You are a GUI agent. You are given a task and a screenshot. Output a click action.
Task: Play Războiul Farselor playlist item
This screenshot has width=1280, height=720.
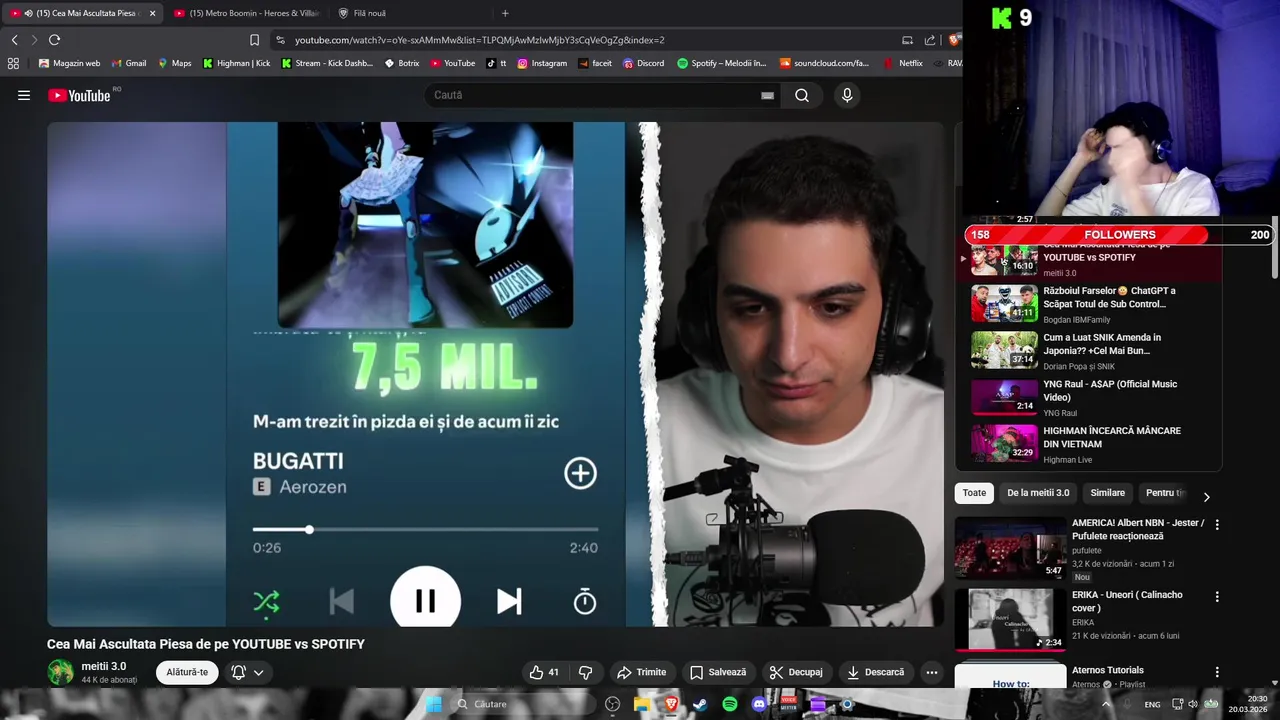pos(1088,304)
